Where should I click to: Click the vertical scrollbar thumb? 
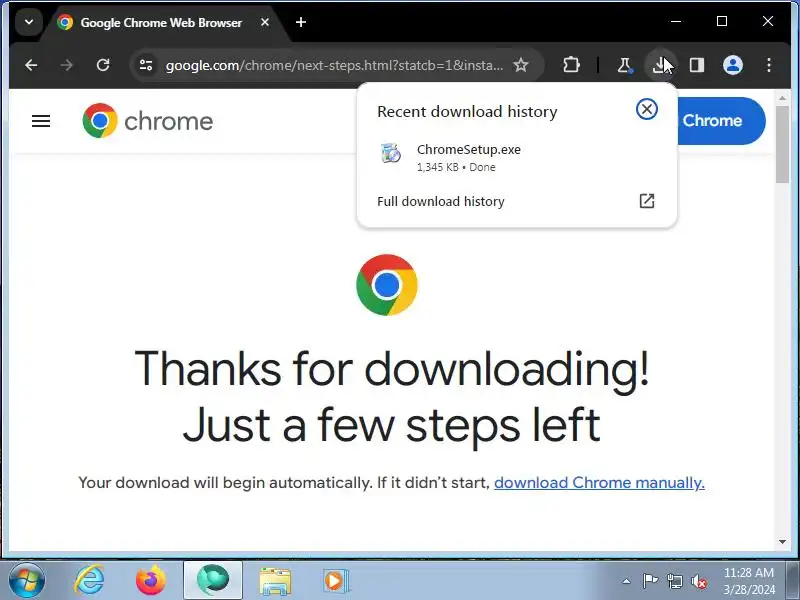tap(782, 144)
